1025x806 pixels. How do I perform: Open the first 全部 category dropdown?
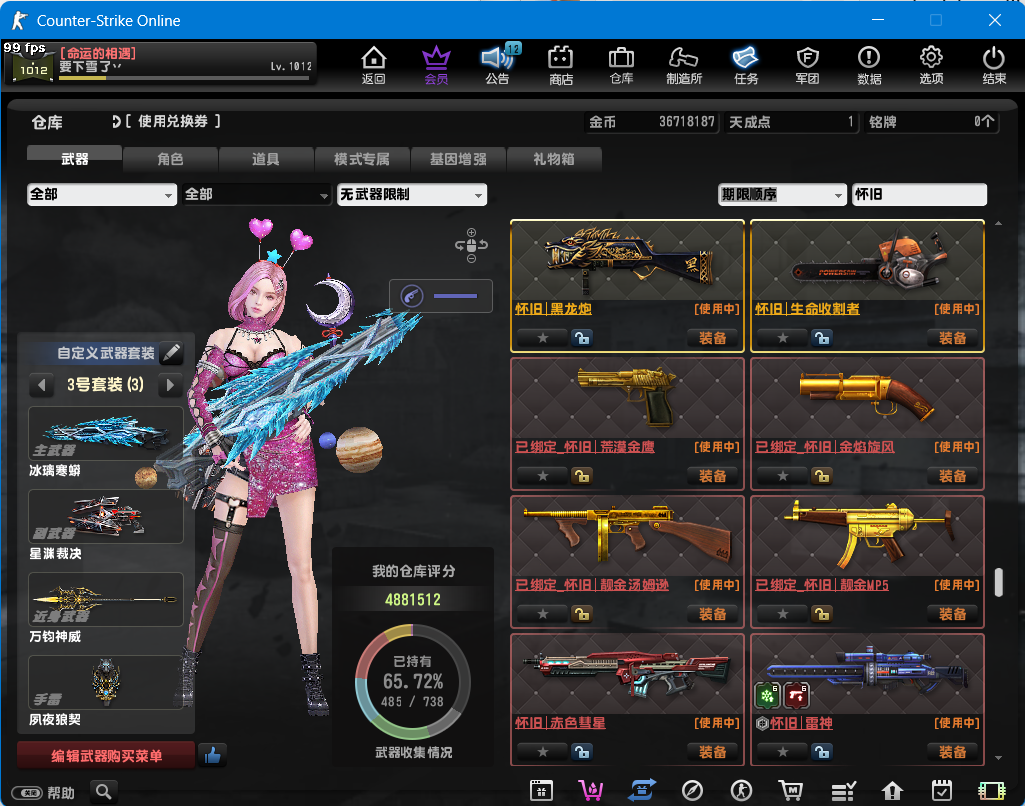[x=102, y=195]
